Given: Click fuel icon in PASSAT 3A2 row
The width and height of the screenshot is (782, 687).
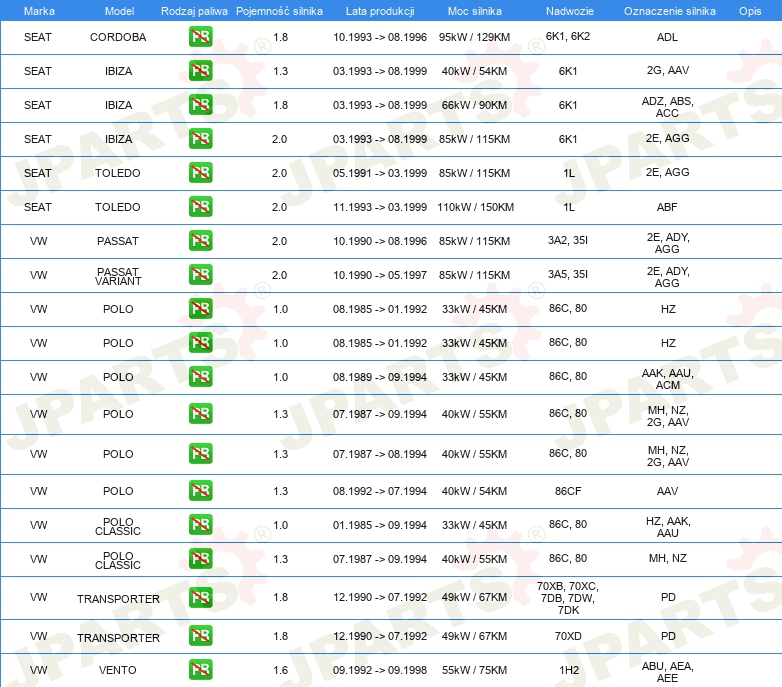Looking at the screenshot, I should tap(200, 240).
